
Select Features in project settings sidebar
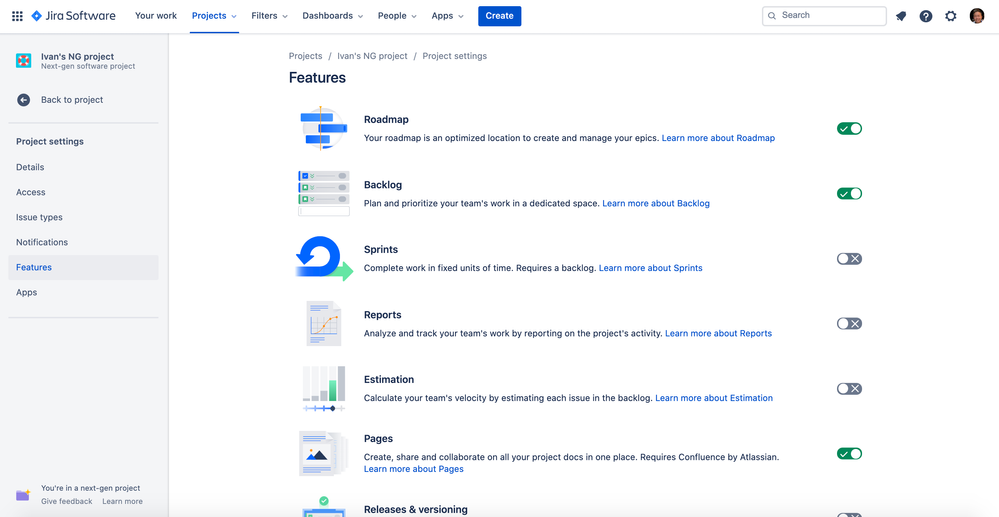point(83,267)
